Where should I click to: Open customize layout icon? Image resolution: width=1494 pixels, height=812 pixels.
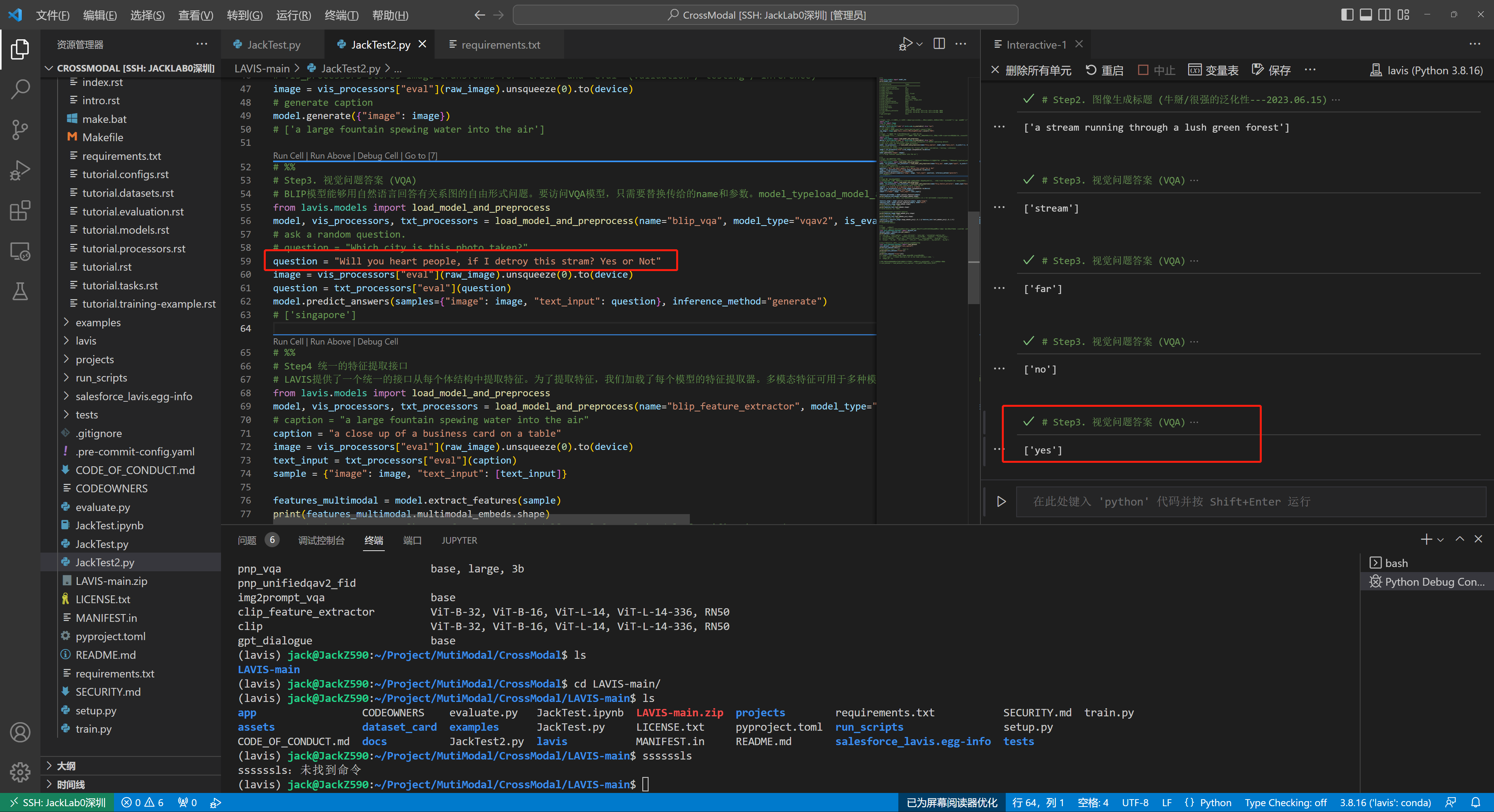click(x=1403, y=15)
